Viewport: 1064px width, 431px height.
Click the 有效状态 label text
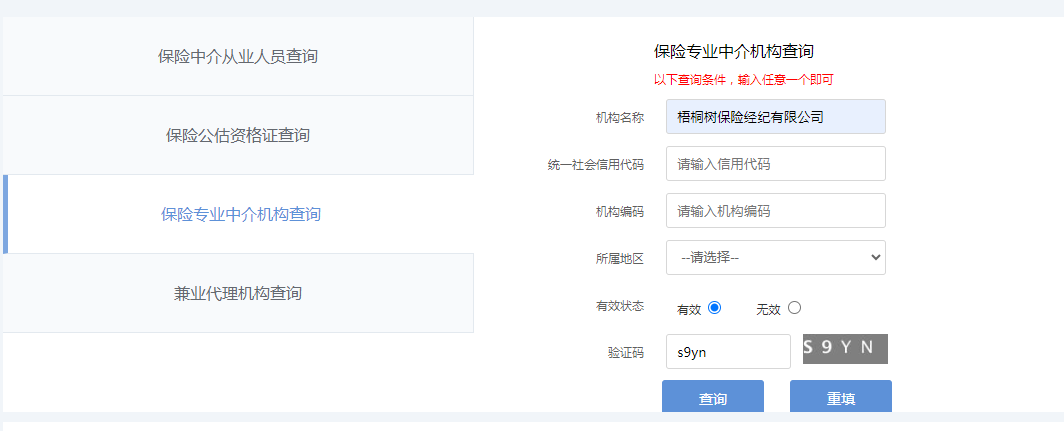click(x=619, y=306)
